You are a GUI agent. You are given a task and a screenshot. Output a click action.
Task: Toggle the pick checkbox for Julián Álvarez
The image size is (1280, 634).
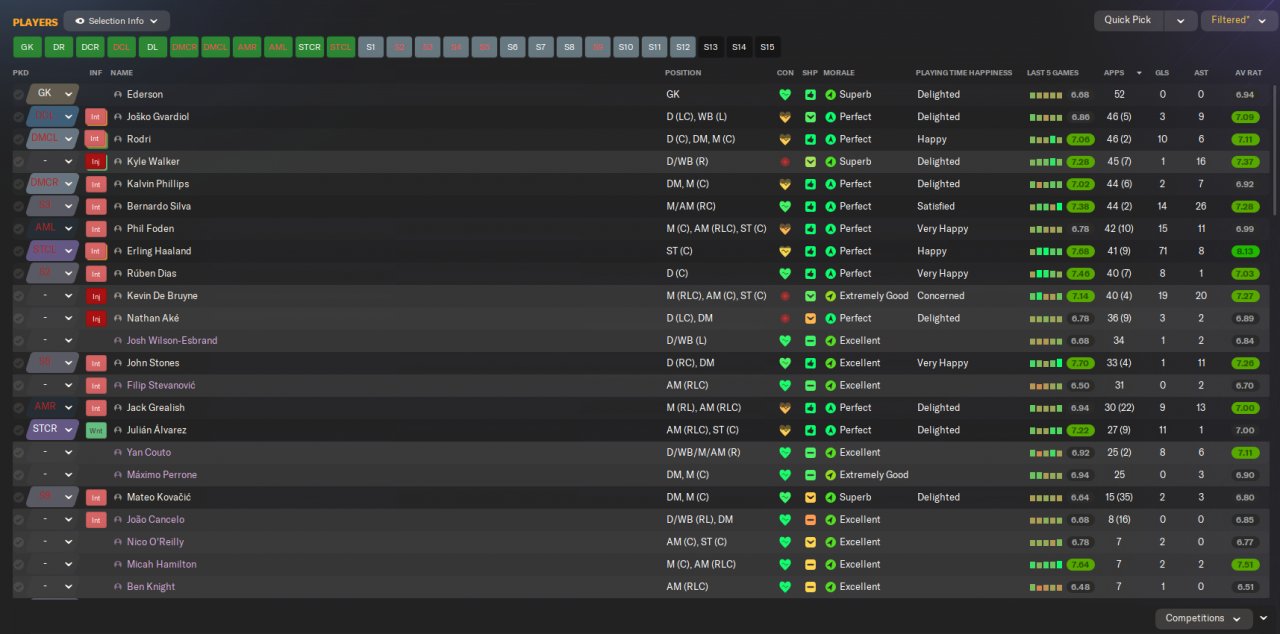click(x=18, y=431)
